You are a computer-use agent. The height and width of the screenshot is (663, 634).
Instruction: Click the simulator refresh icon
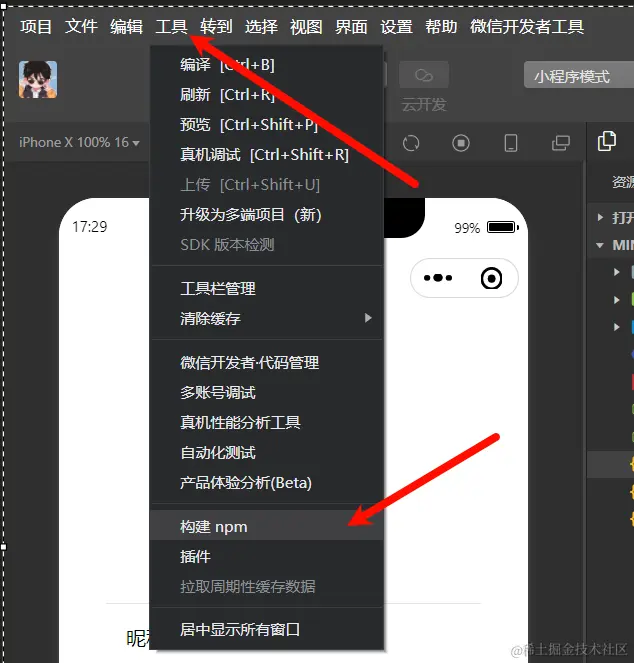pyautogui.click(x=411, y=143)
